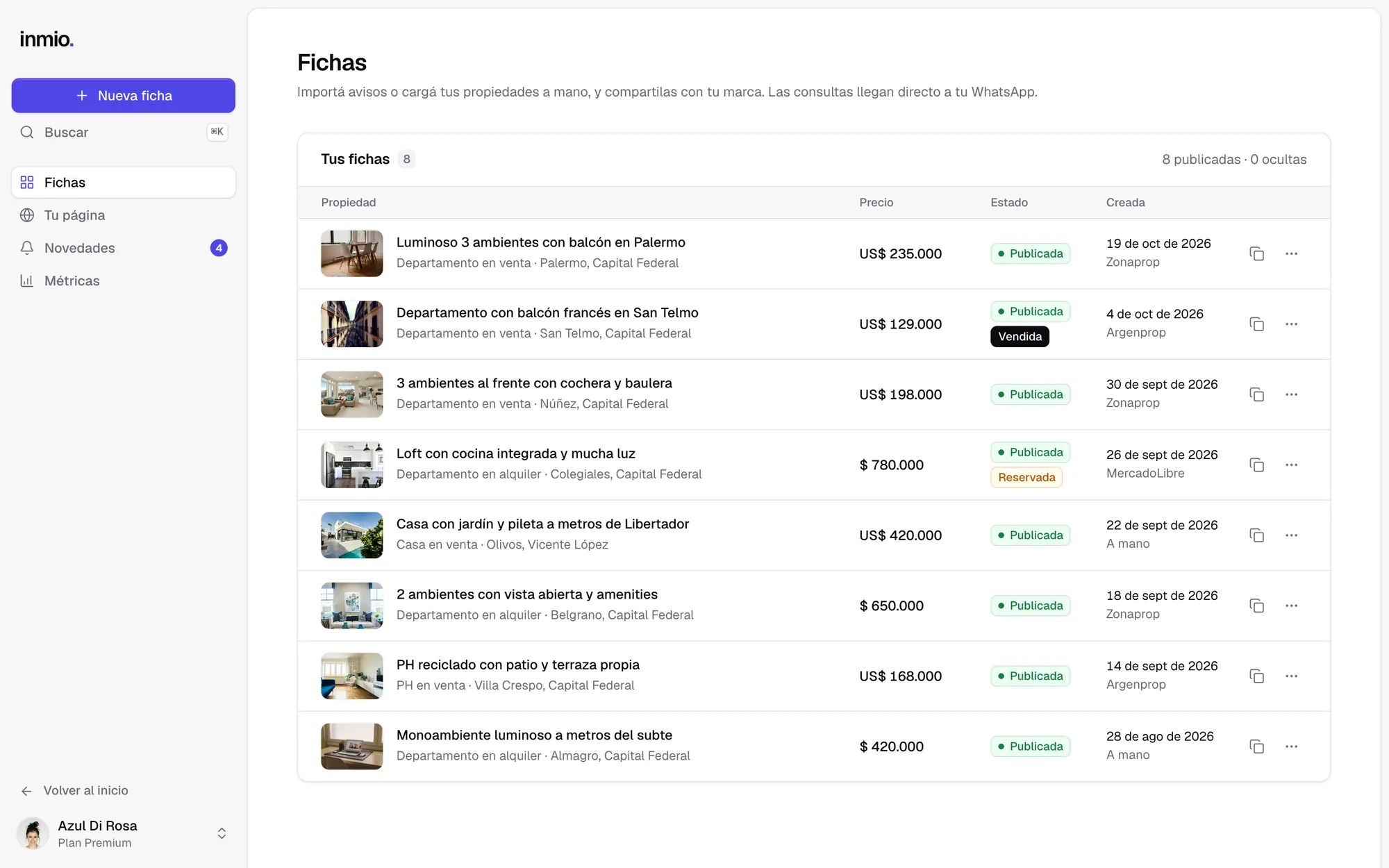Copy the 2 ambientes Belgrano listing

(1256, 606)
